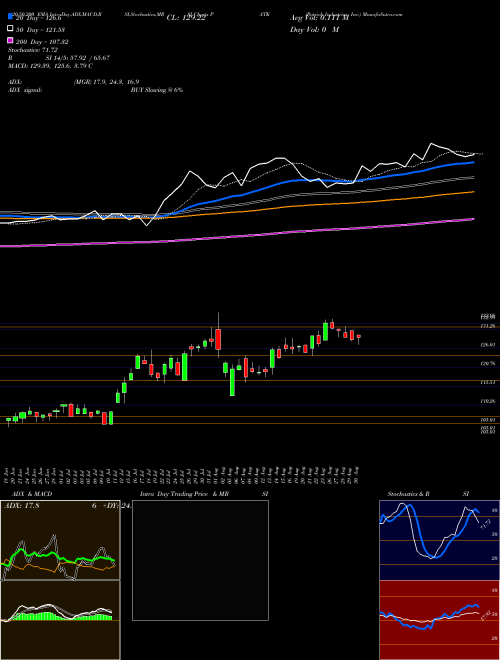Open the red RSI chart panel
This screenshot has width=500, height=660.
point(439,620)
